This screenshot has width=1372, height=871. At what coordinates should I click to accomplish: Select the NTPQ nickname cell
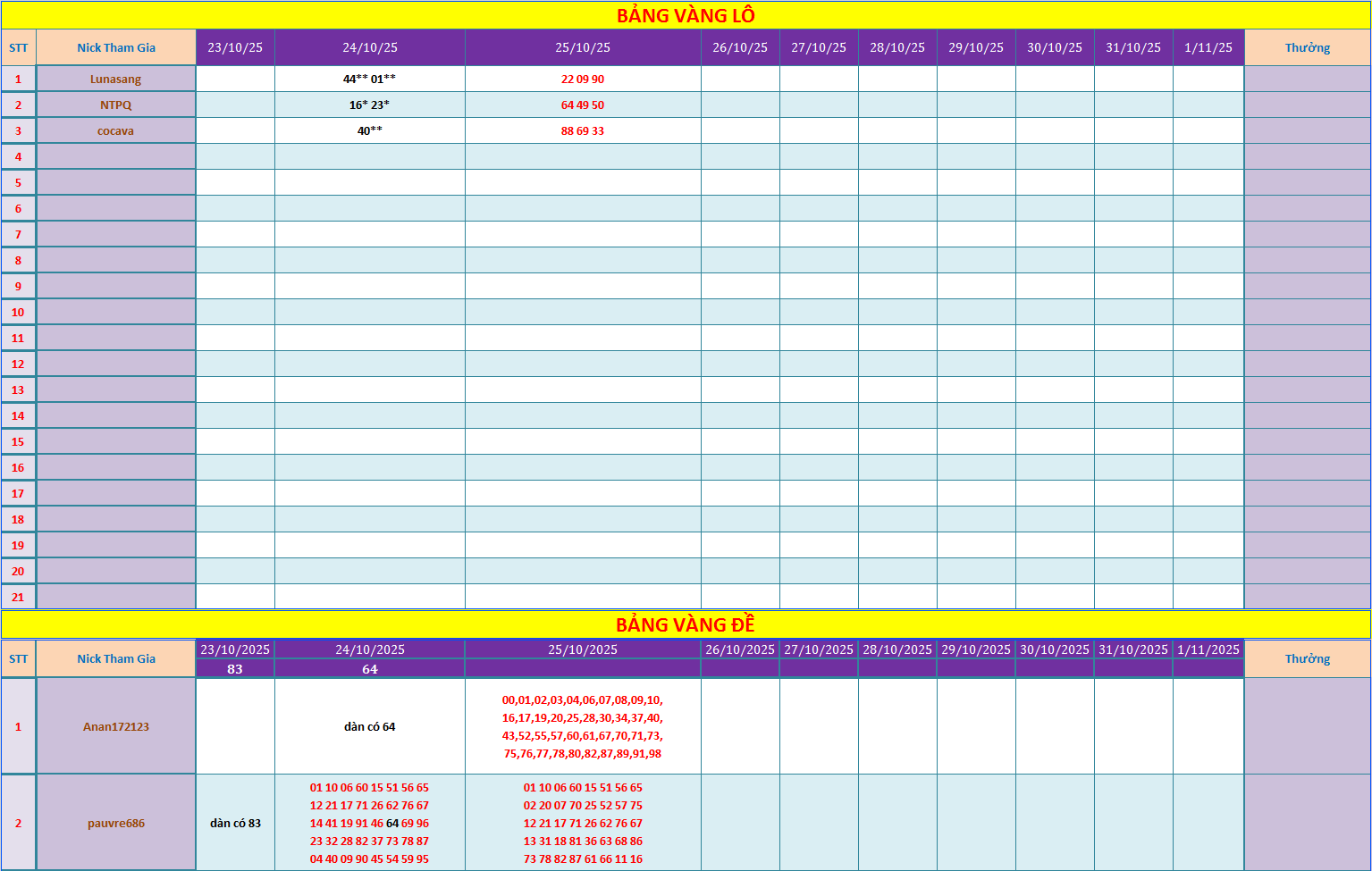[x=116, y=105]
